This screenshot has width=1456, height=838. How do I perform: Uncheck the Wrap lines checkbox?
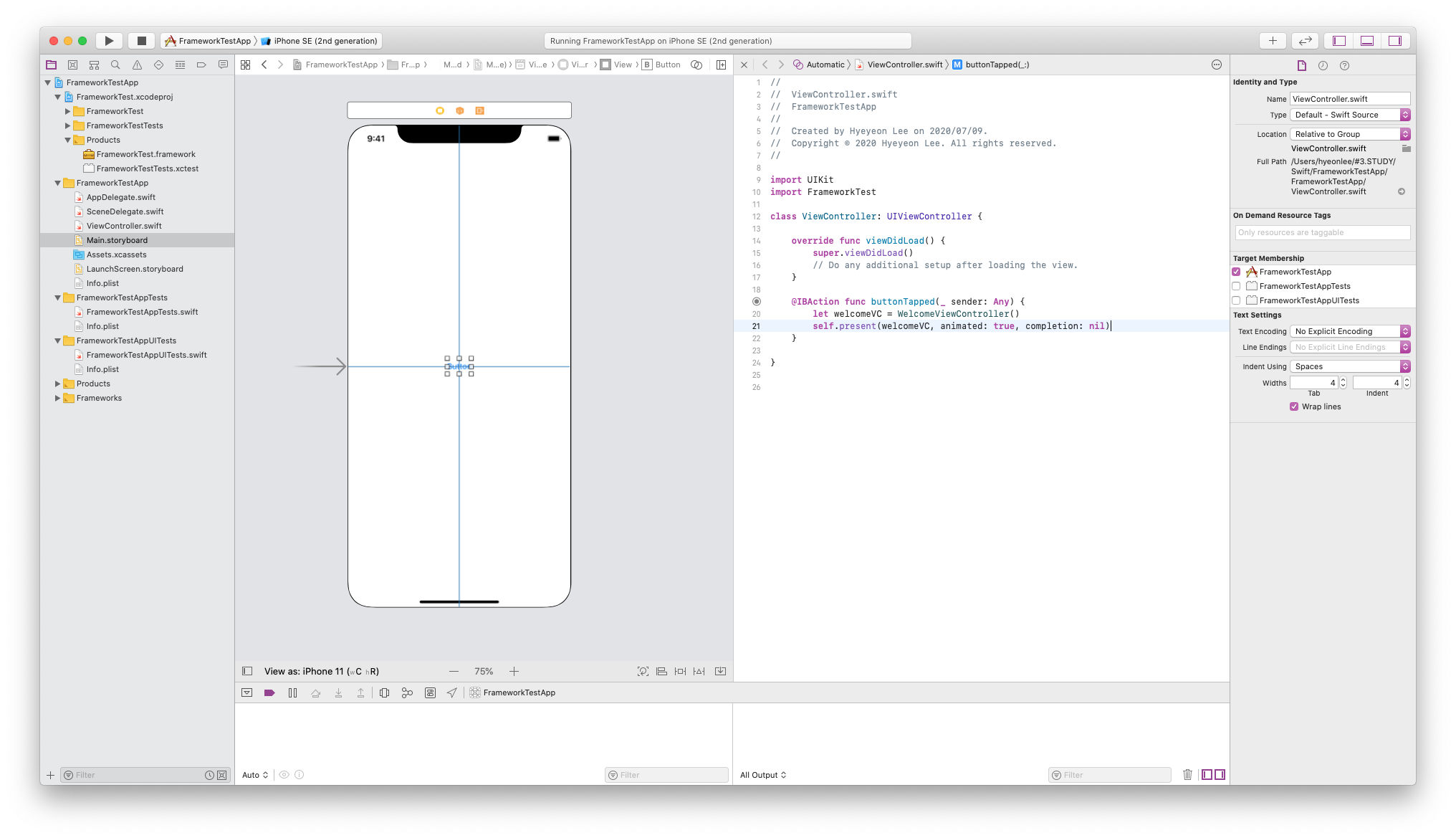tap(1294, 406)
